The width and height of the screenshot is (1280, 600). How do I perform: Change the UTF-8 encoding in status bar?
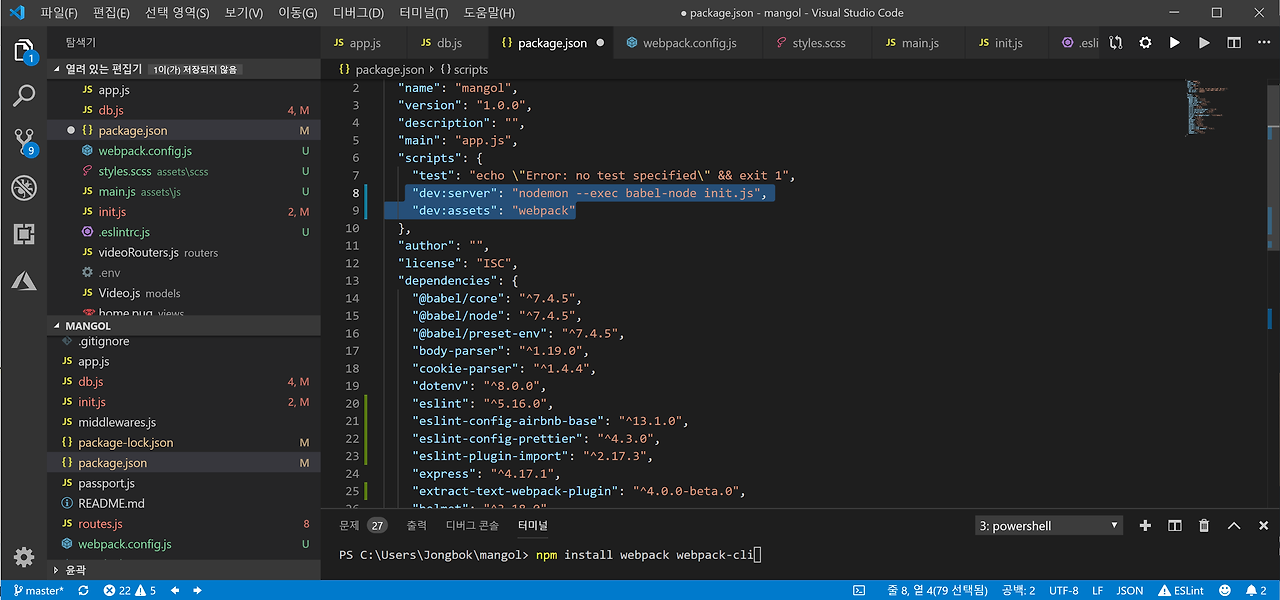click(x=1063, y=590)
